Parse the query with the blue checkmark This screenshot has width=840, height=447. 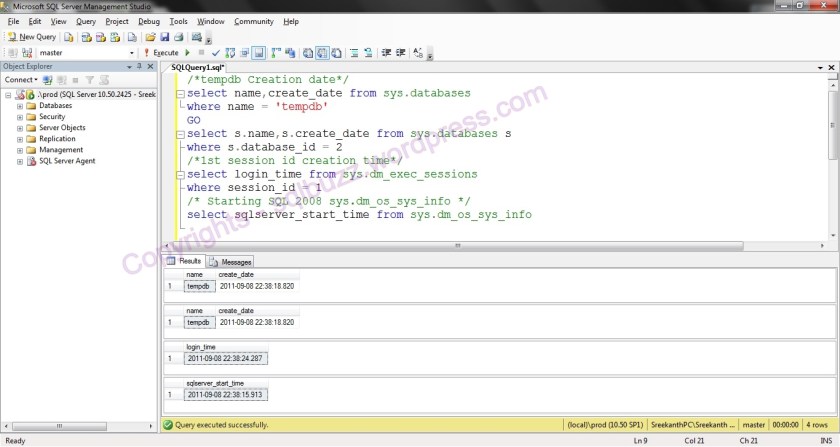(215, 52)
